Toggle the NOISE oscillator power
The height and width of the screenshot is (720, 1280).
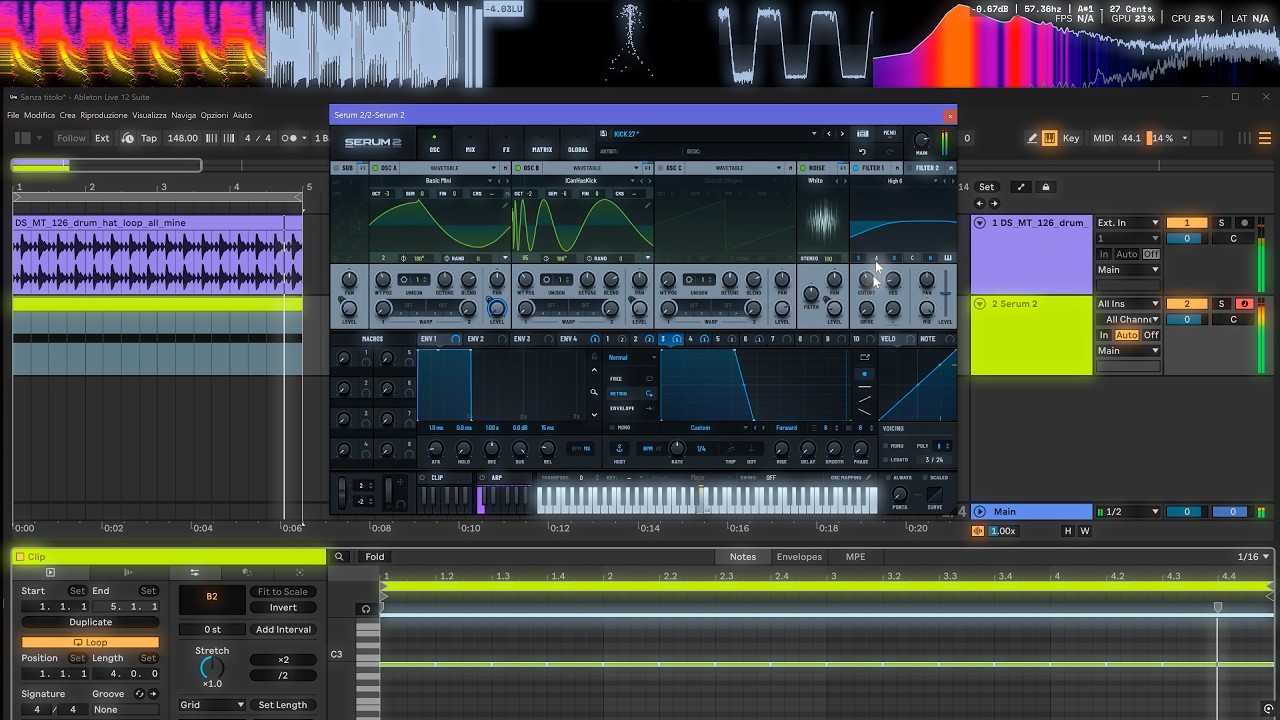click(x=803, y=168)
